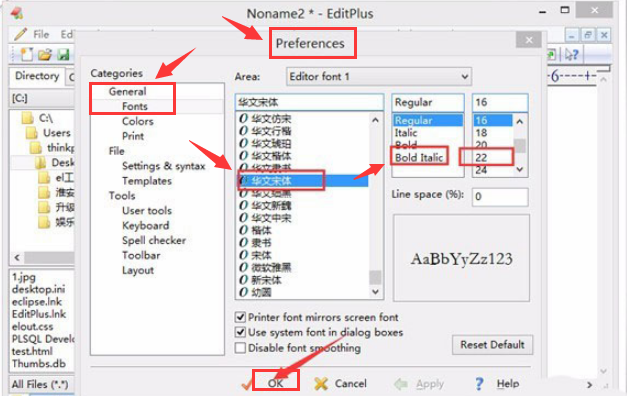The image size is (627, 396).
Task: Select 隶书 in font list
Action: coord(262,243)
